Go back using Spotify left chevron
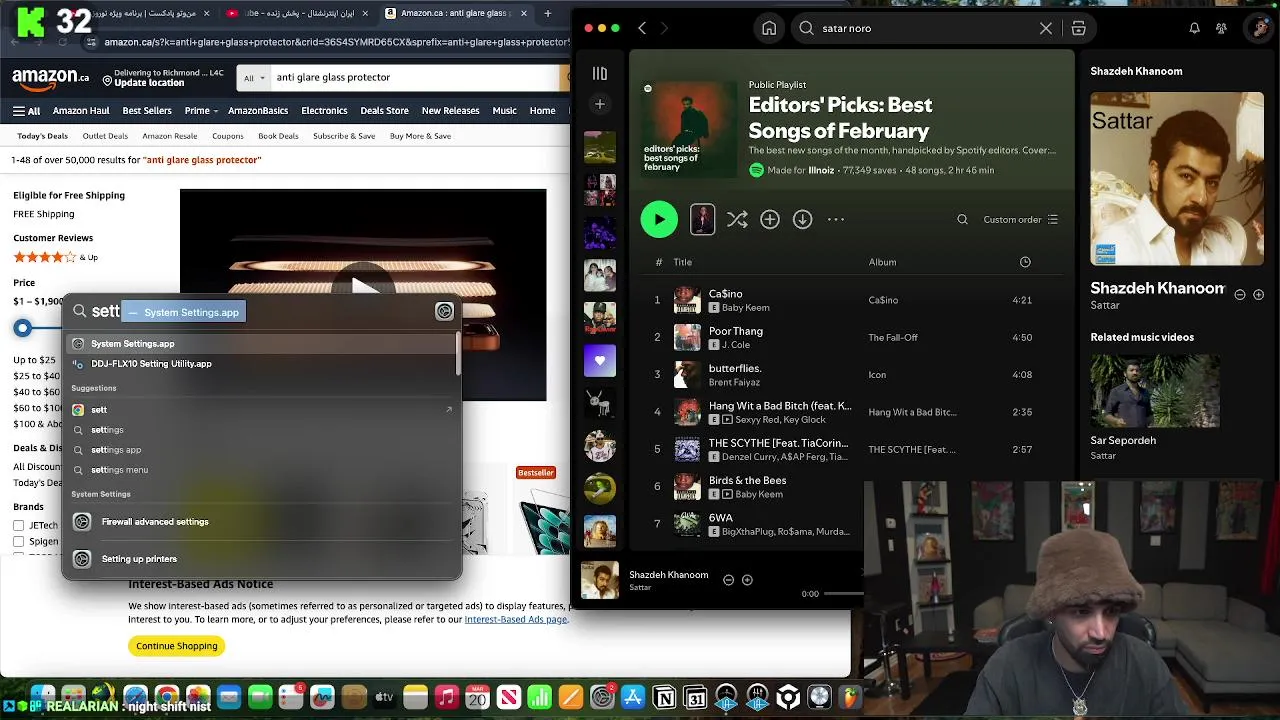 (x=642, y=28)
